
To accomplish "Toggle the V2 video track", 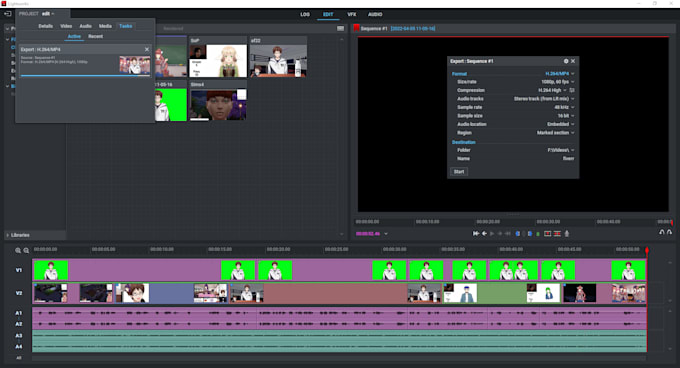I will tap(19, 293).
